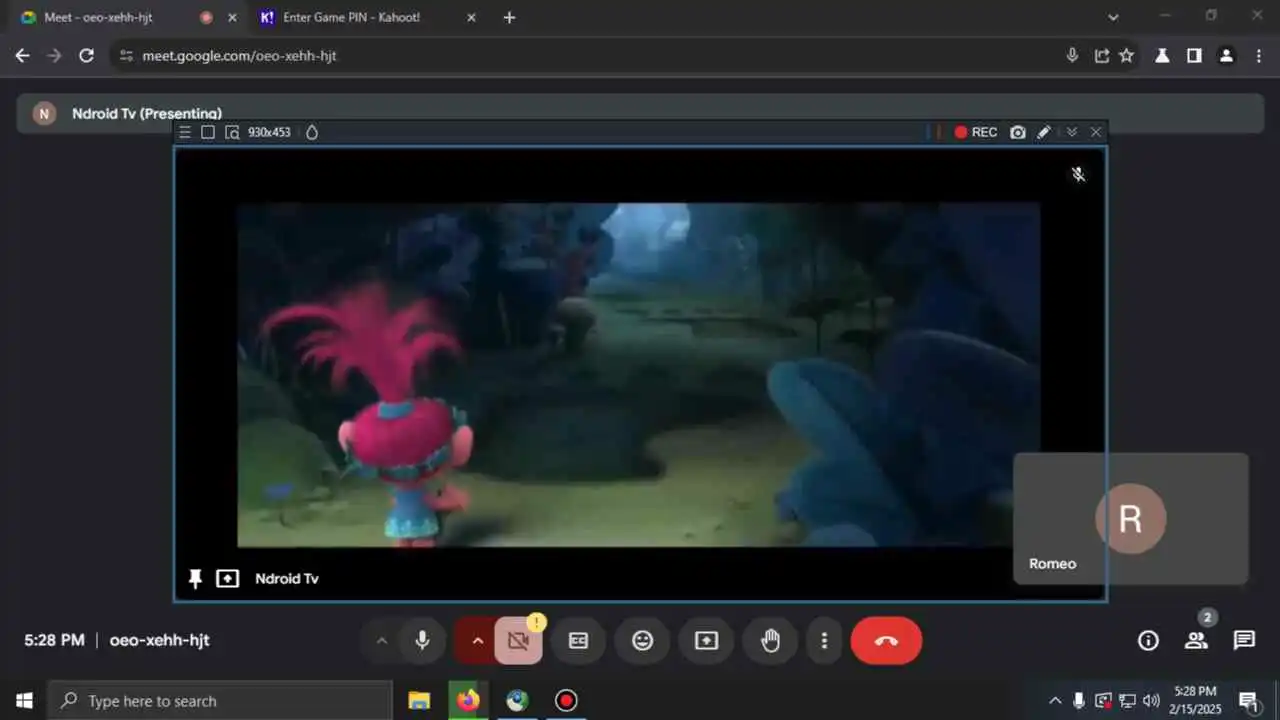Open meeting details info icon
This screenshot has width=1280, height=720.
point(1148,641)
